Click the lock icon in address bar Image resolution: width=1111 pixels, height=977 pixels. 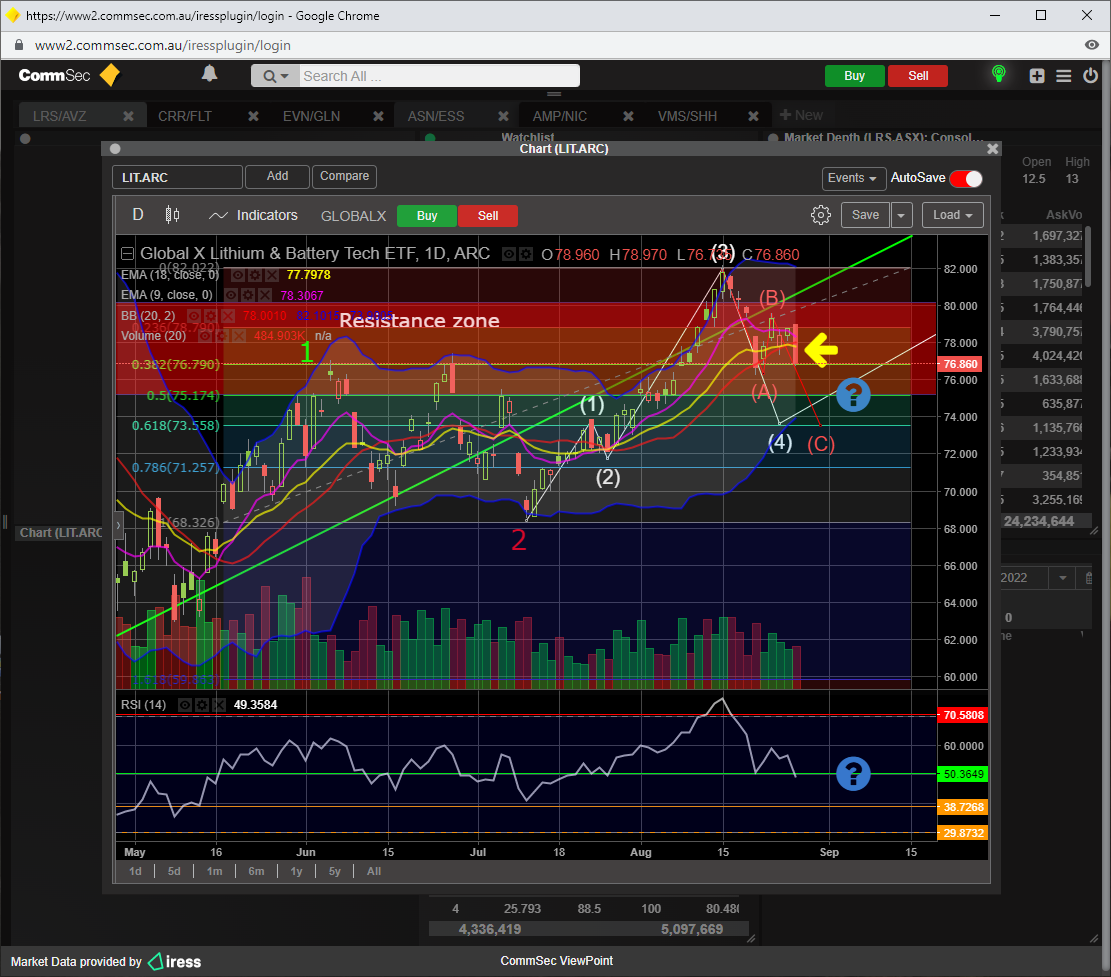(19, 45)
